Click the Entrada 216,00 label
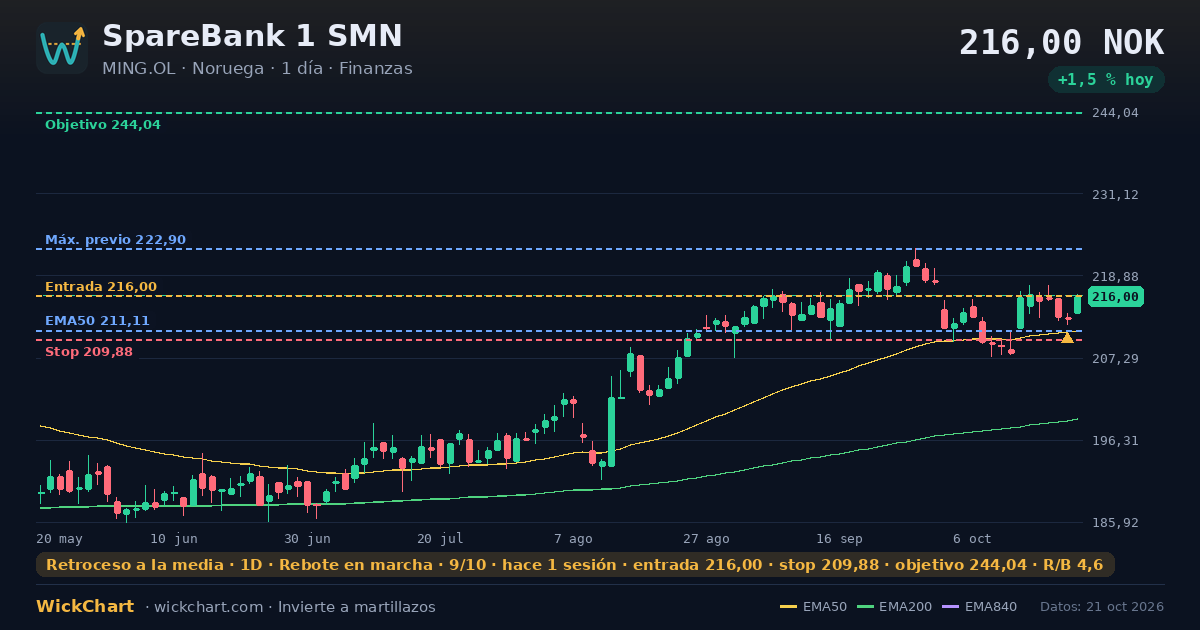The width and height of the screenshot is (1200, 630). pos(101,287)
